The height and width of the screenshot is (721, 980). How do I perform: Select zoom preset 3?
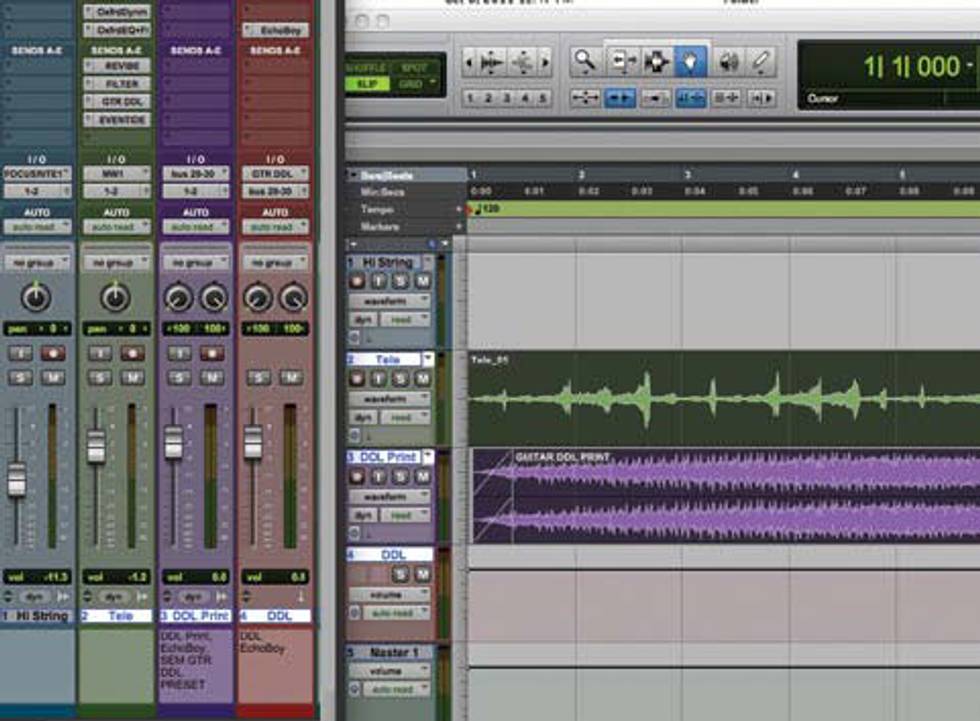(507, 98)
